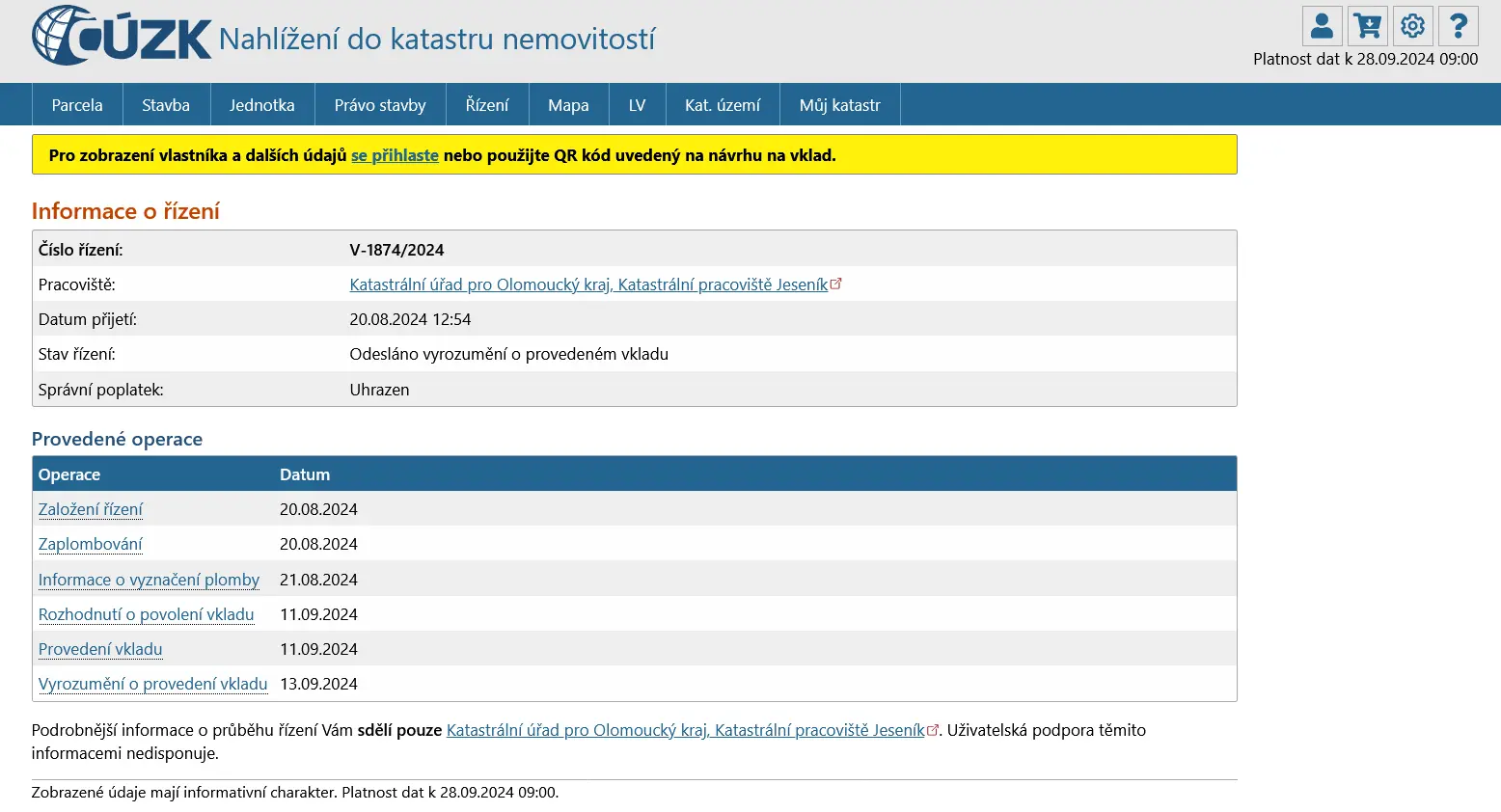Click Vyrozumění o provedení vkladu link
Image resolution: width=1501 pixels, height=812 pixels.
[152, 684]
